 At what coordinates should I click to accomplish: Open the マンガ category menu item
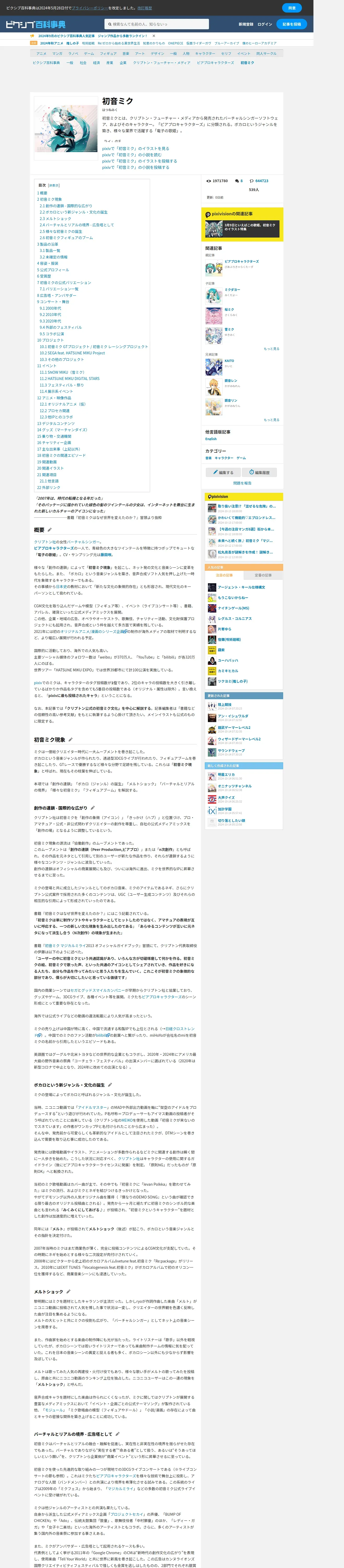[57, 54]
